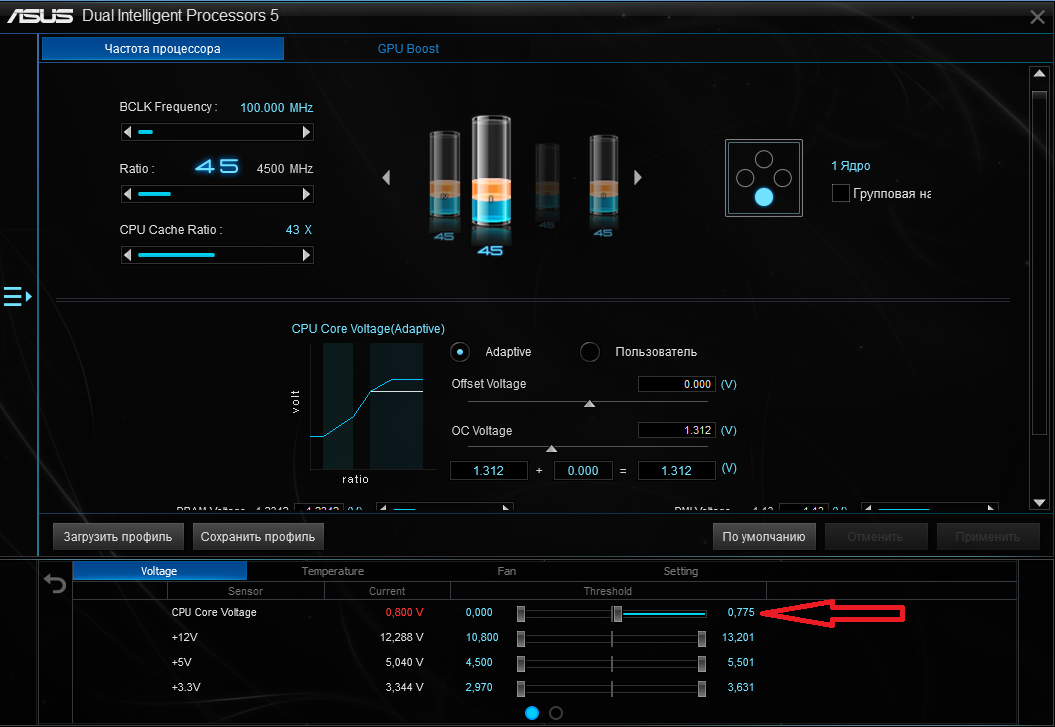Click CPU Core Voltage upper threshold handle
This screenshot has width=1055, height=727.
tap(617, 613)
